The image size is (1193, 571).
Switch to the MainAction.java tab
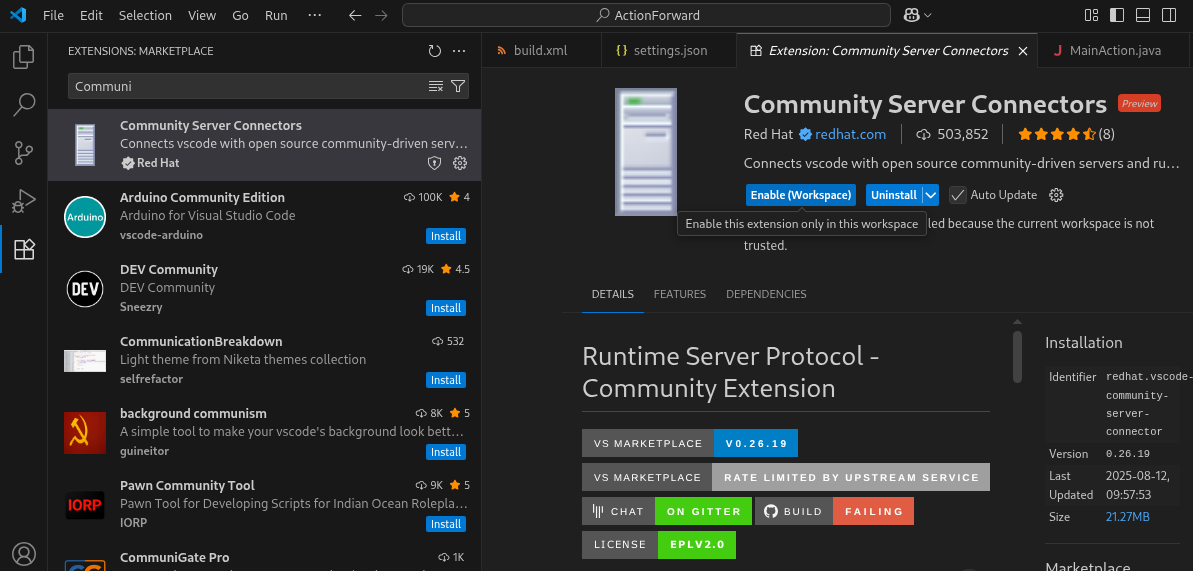1115,51
